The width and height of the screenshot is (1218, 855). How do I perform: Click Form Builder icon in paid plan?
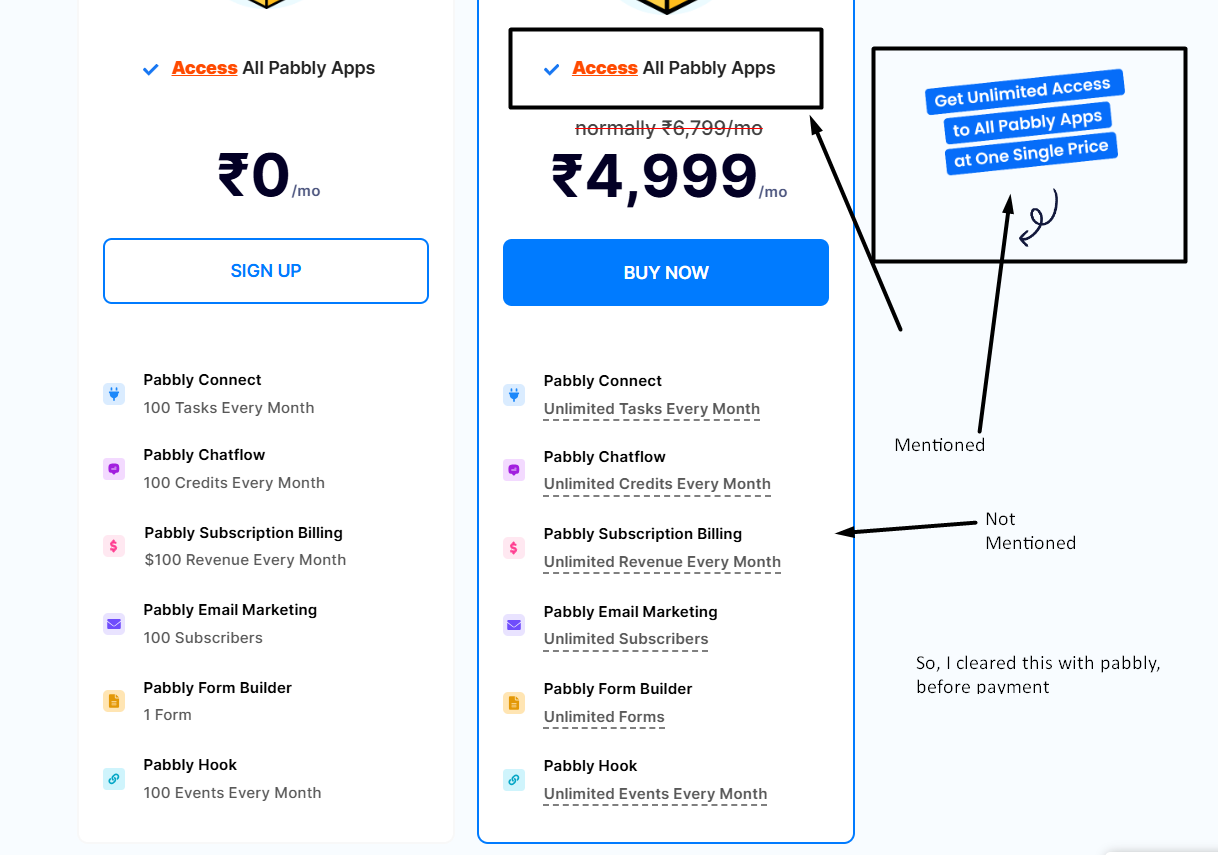pos(514,703)
